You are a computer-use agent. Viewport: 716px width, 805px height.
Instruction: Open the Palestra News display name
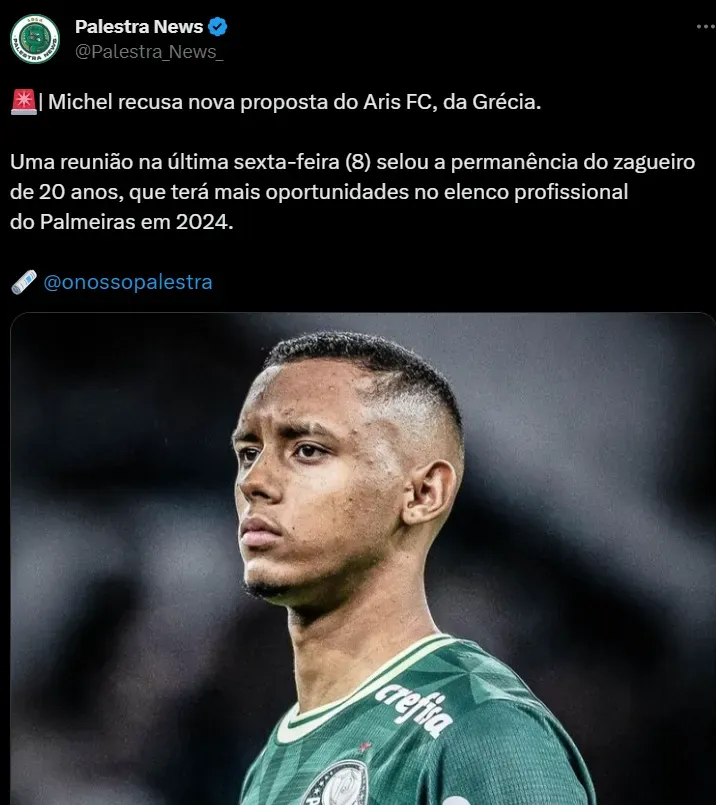point(139,27)
